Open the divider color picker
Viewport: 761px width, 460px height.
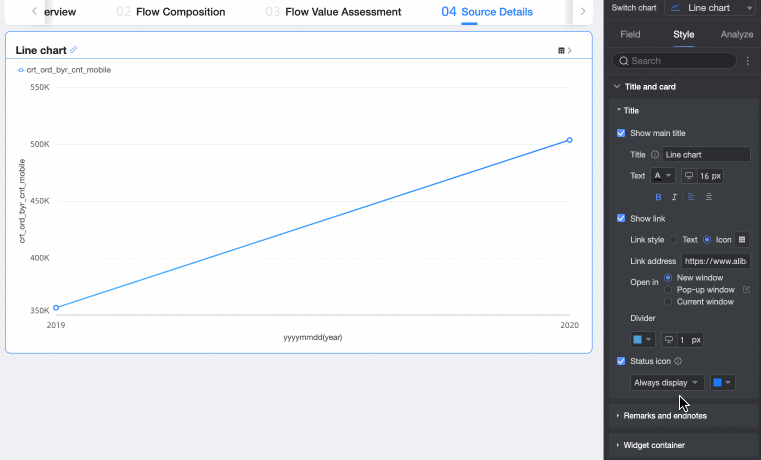click(642, 340)
